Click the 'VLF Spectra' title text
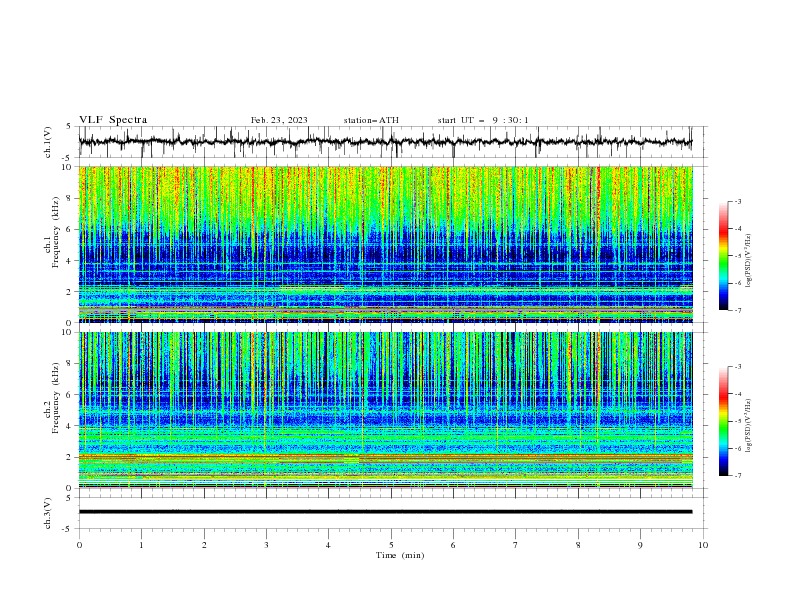Screen dimensions: 792x612 click(113, 120)
